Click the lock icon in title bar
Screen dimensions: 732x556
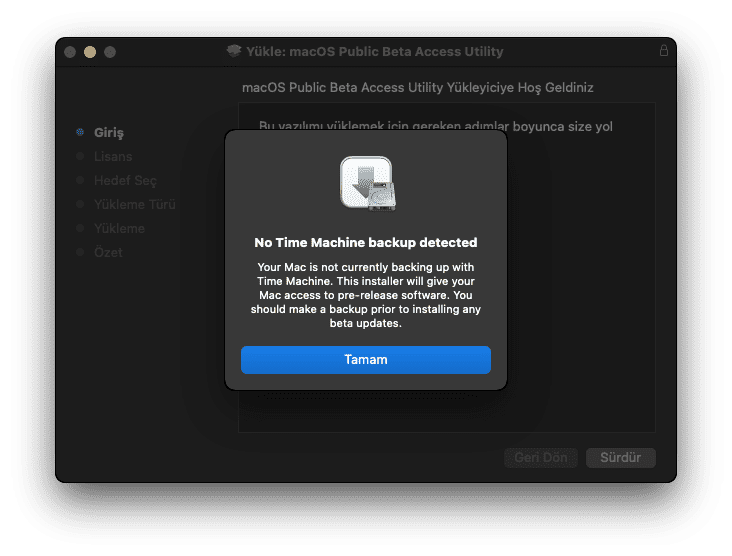(x=664, y=50)
